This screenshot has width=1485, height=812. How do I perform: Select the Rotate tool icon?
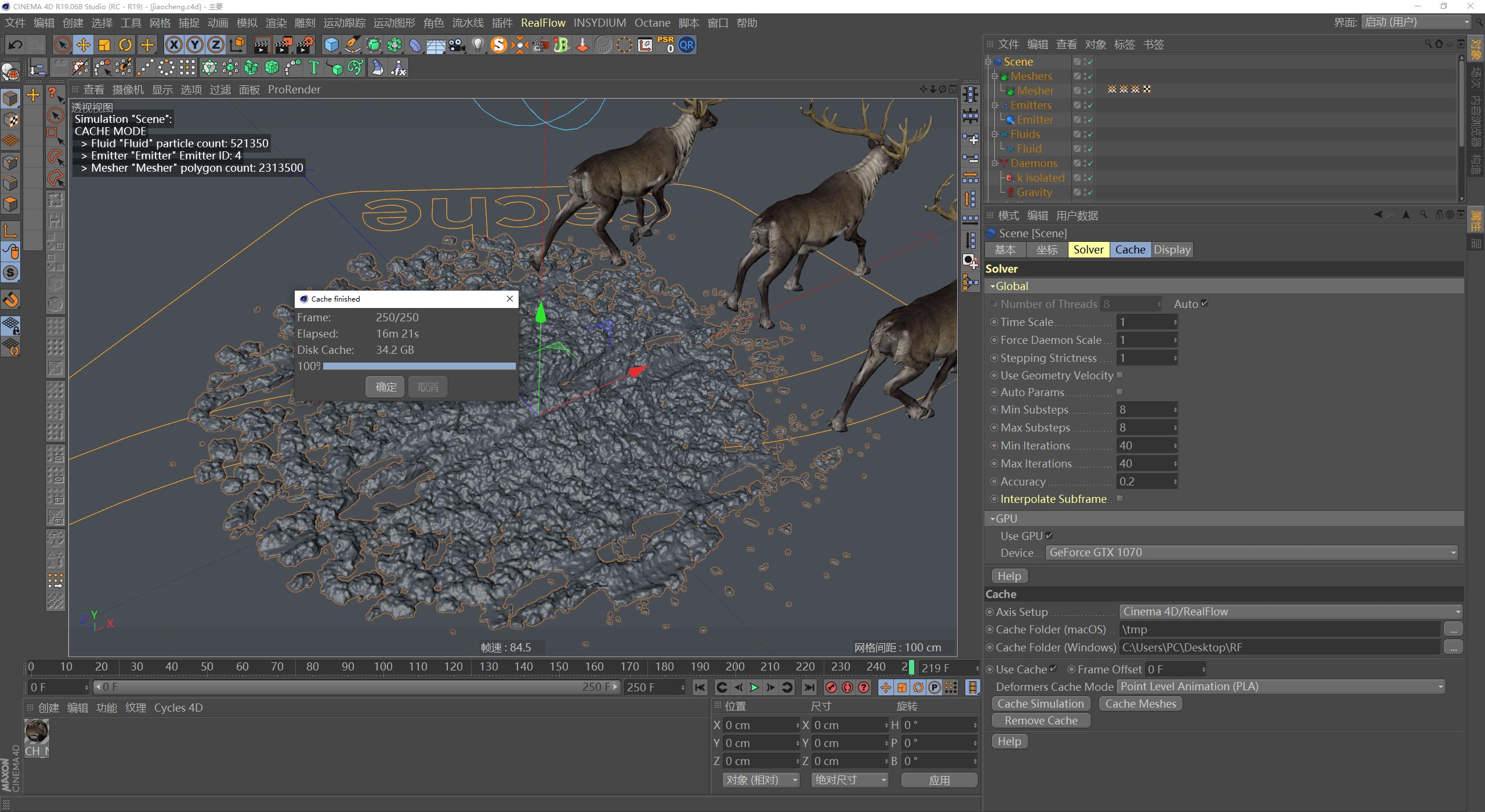(x=125, y=45)
